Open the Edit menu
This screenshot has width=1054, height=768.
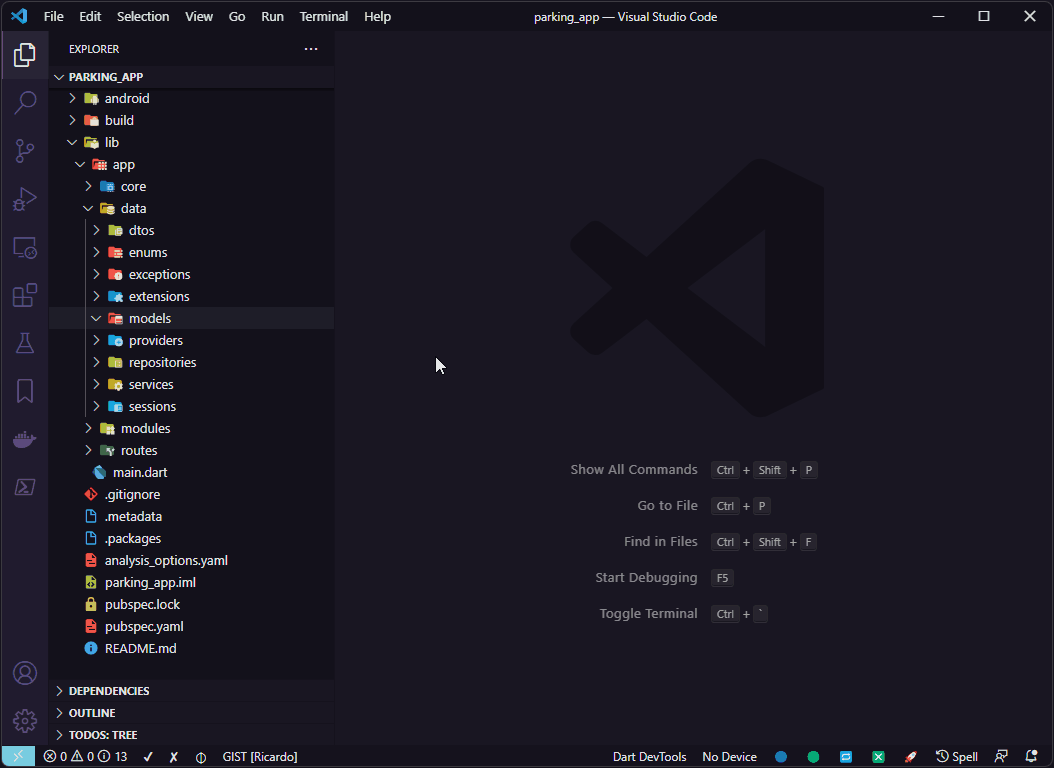[x=90, y=16]
